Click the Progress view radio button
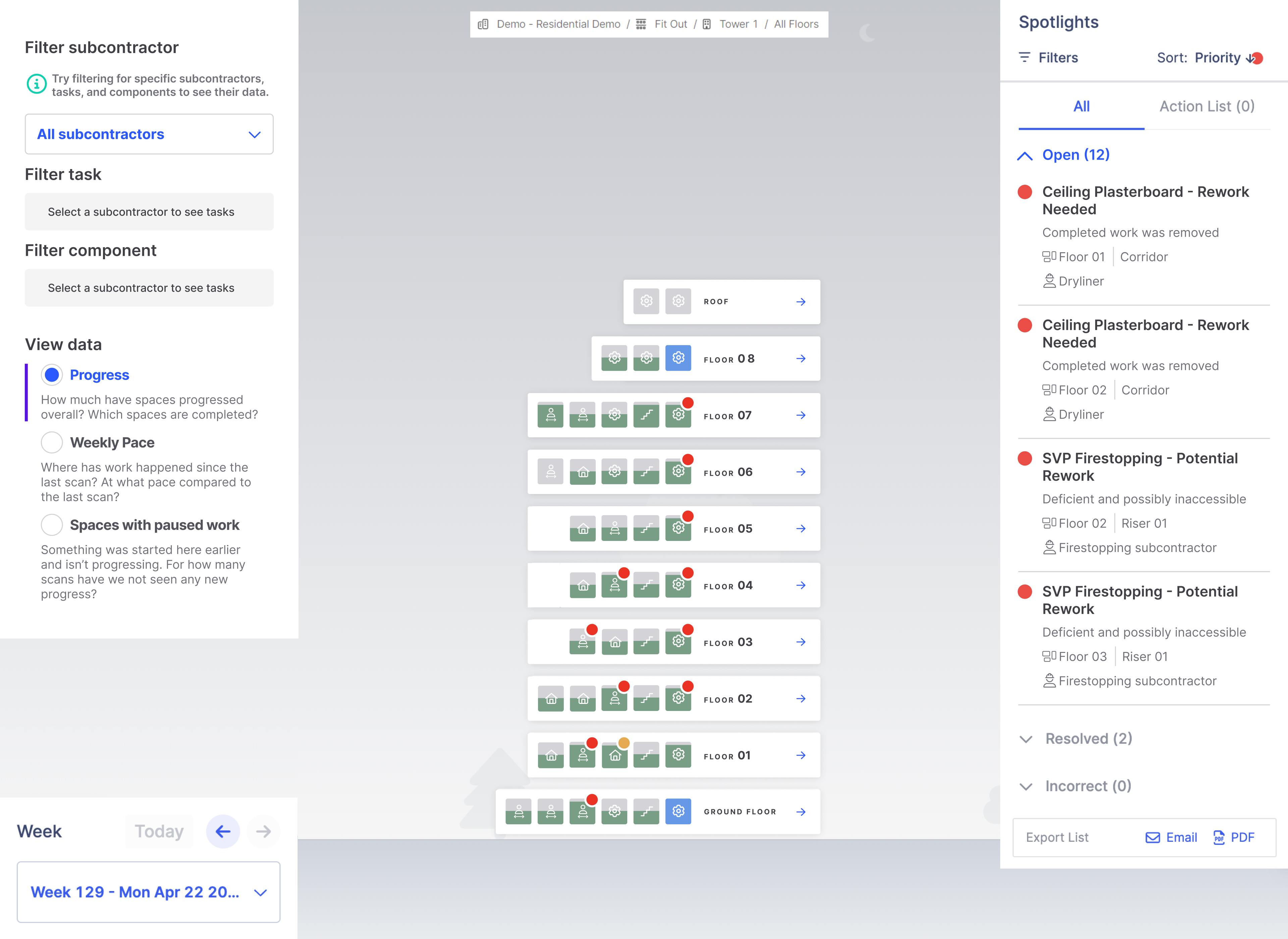This screenshot has width=1288, height=939. (x=52, y=375)
